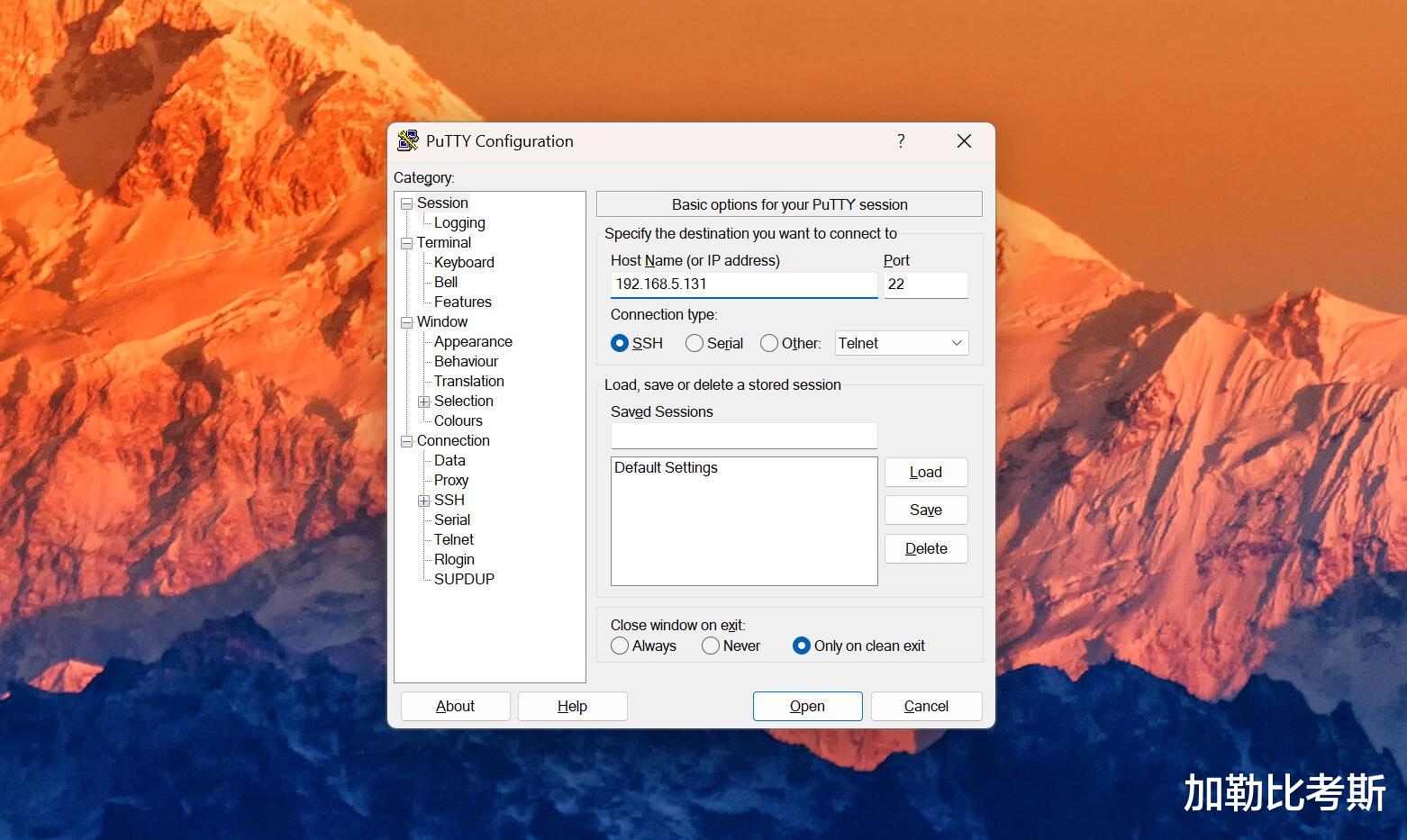
Task: Click the Cancel button
Action: (926, 707)
